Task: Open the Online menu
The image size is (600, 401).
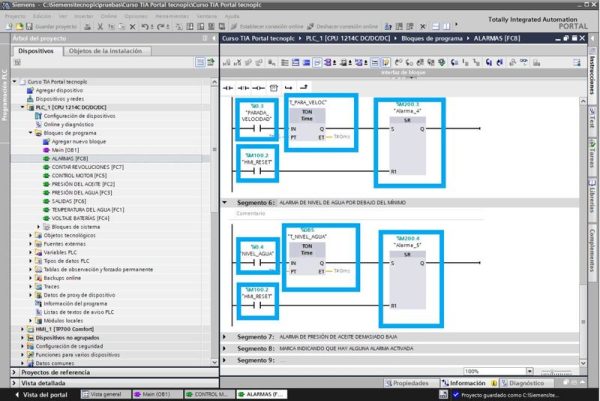Action: click(109, 16)
